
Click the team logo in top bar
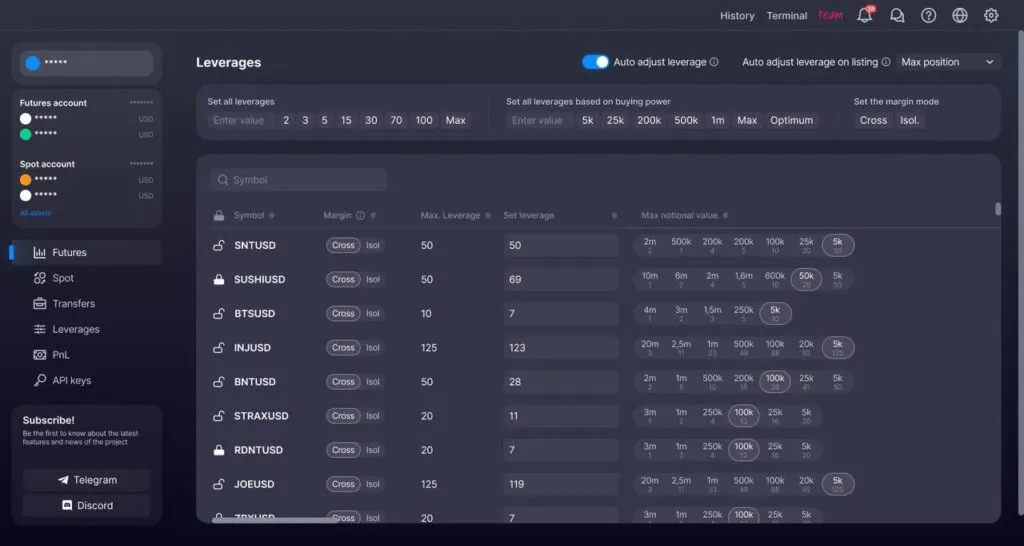tap(831, 16)
